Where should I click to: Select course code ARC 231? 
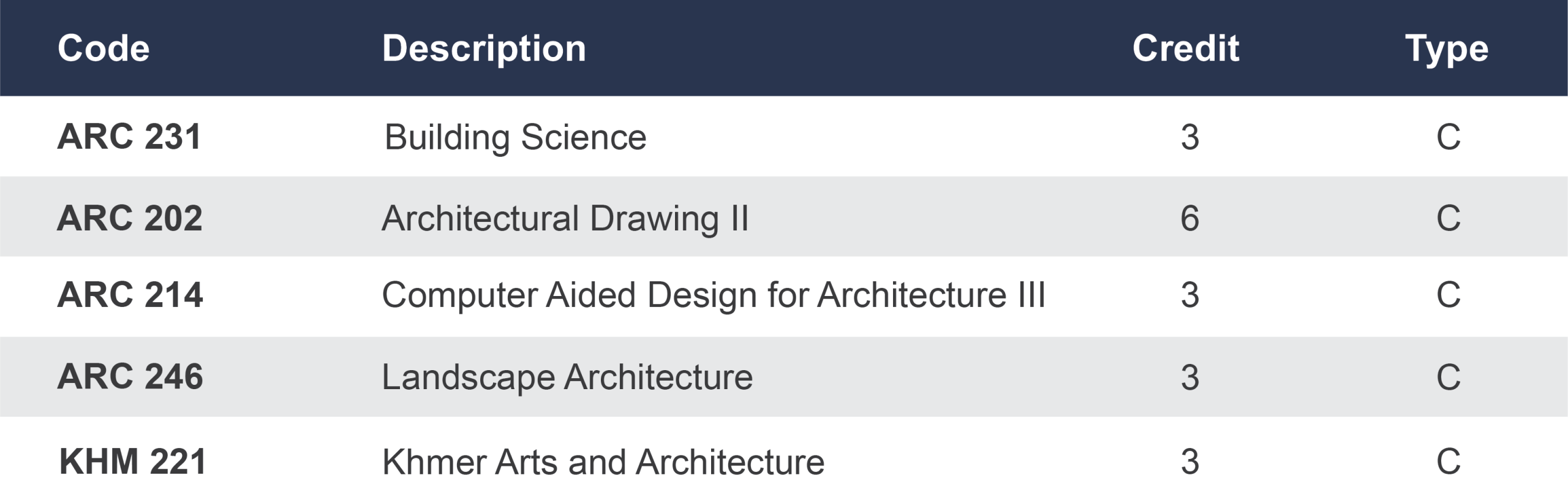pos(129,137)
